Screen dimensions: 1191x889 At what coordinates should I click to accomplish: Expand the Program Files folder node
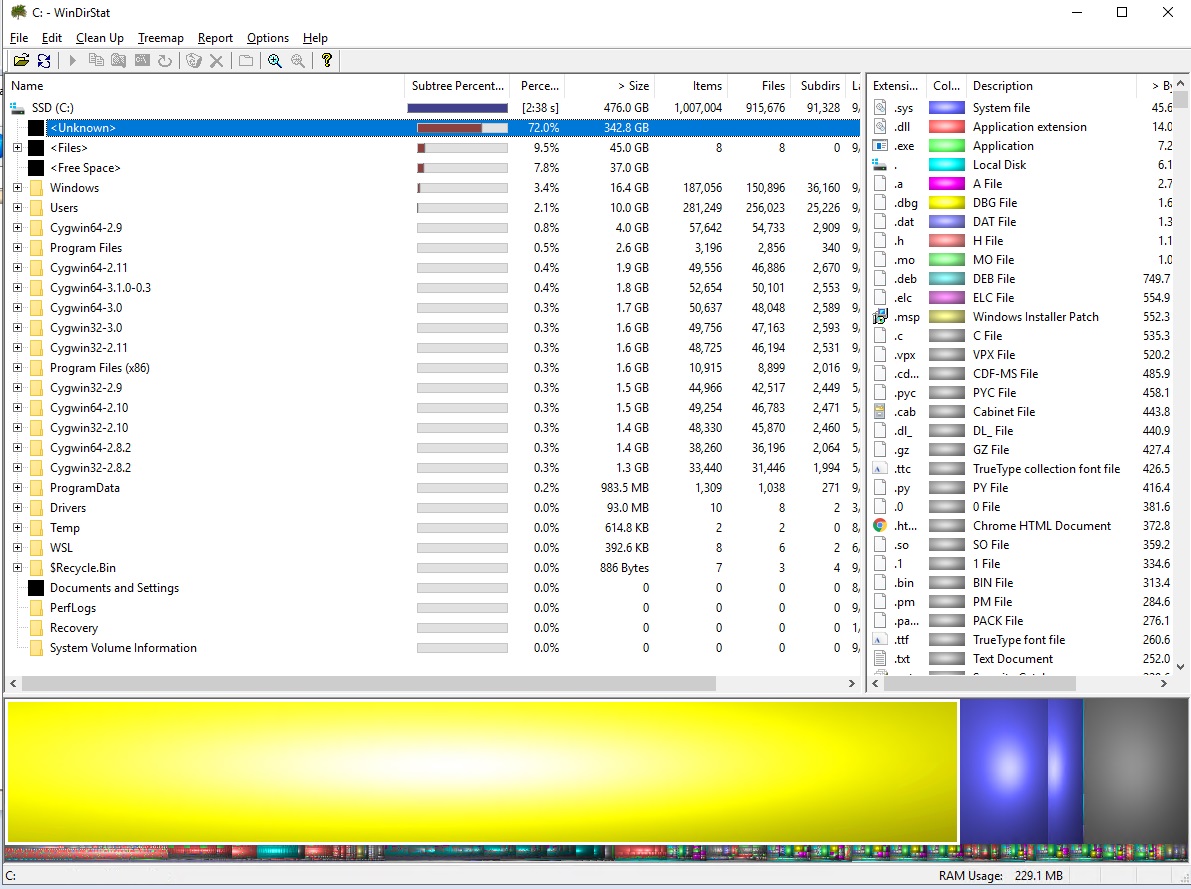(17, 248)
